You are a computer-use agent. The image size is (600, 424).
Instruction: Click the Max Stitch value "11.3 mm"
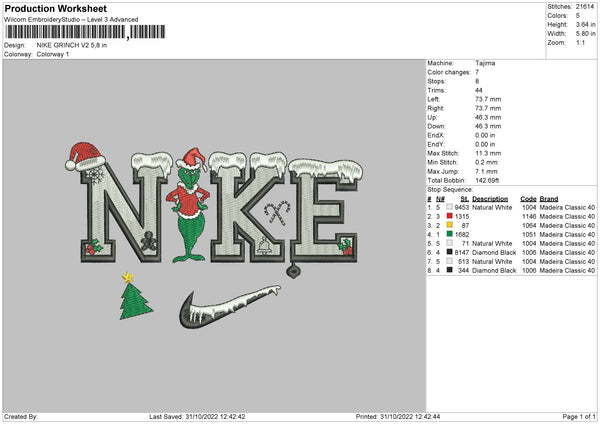[x=488, y=153]
